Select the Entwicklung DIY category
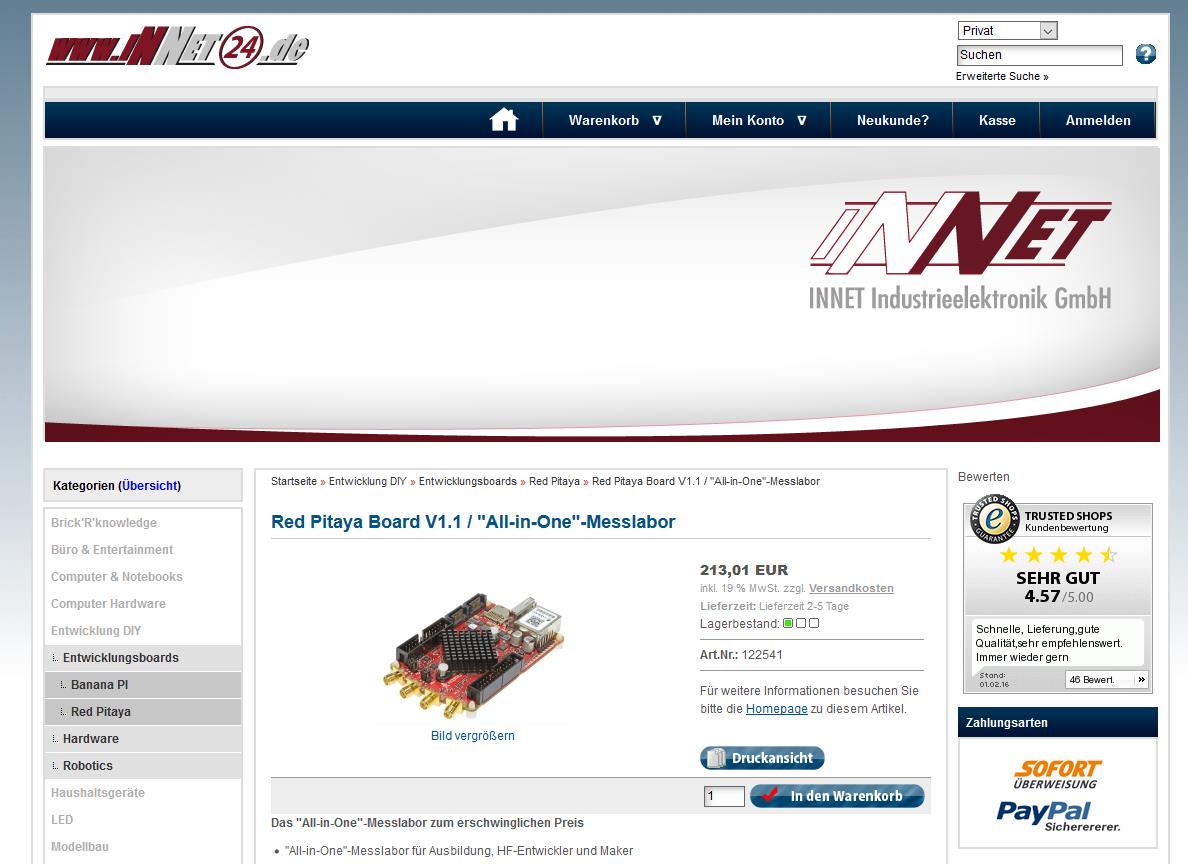 (96, 631)
